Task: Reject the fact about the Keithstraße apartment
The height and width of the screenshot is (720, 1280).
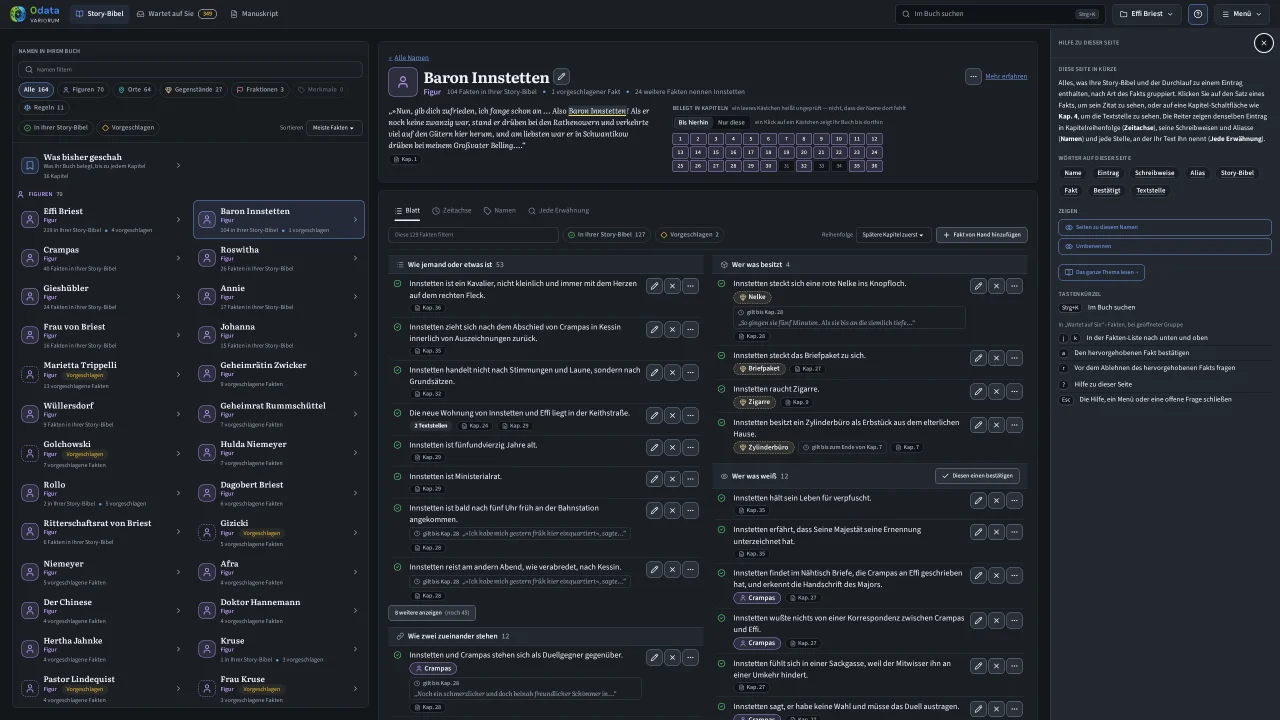Action: pyautogui.click(x=672, y=415)
